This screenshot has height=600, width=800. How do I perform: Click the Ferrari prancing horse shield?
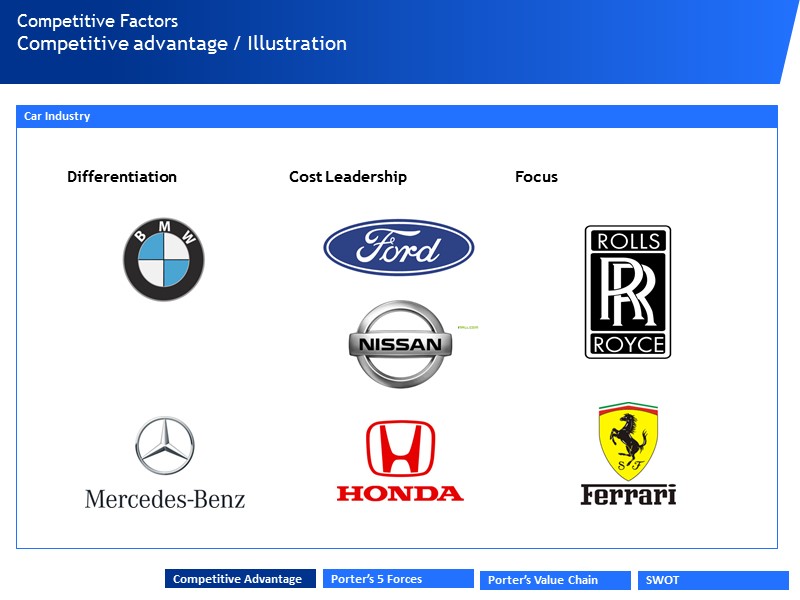(x=628, y=441)
